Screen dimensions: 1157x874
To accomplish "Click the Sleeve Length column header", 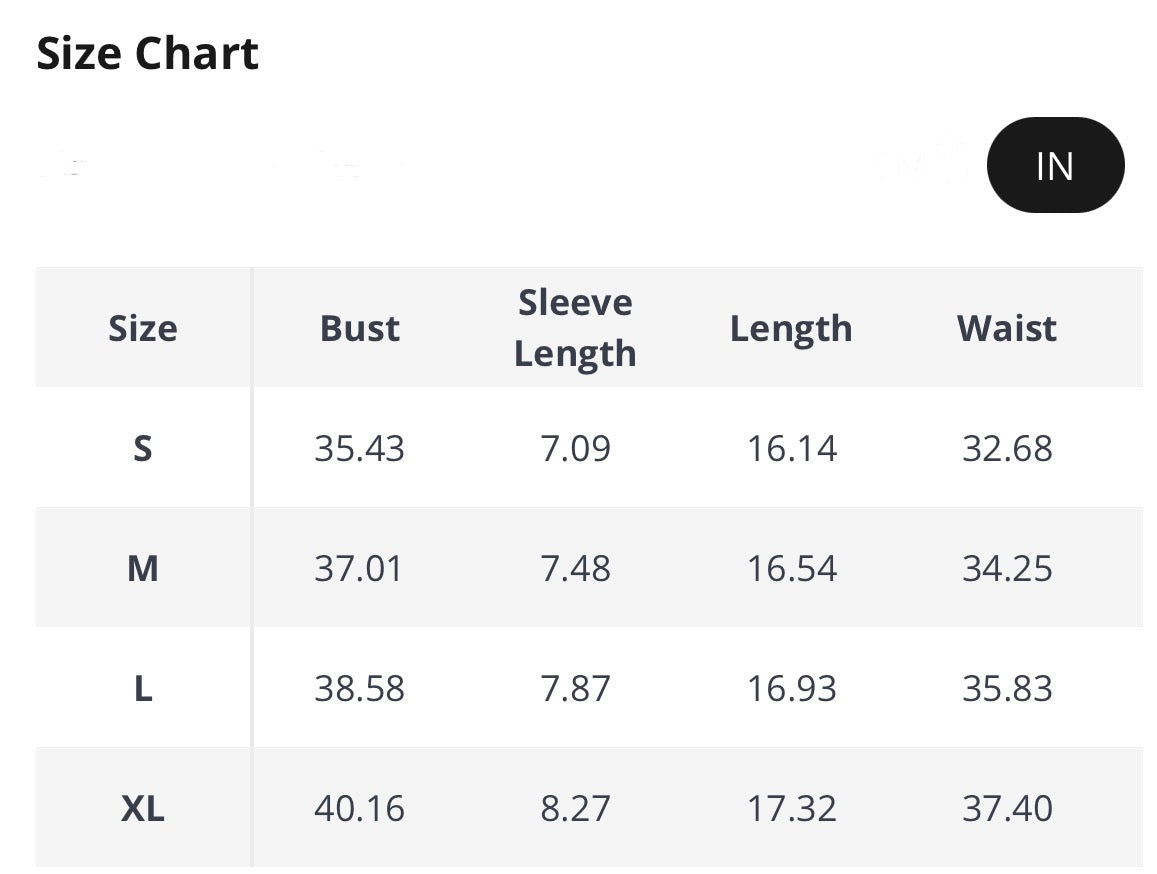I will 575,328.
